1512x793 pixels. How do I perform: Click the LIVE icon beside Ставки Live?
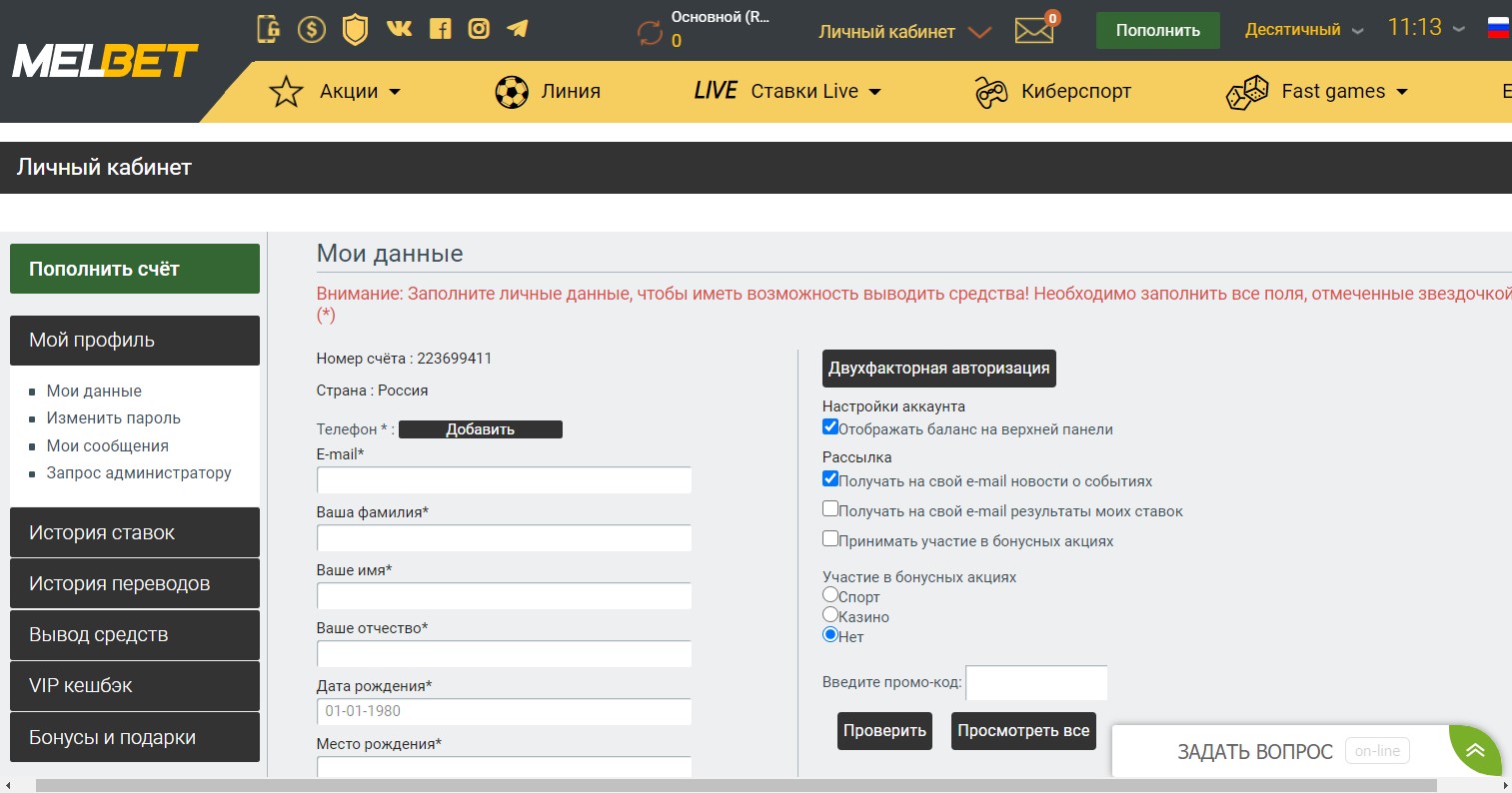pos(716,91)
